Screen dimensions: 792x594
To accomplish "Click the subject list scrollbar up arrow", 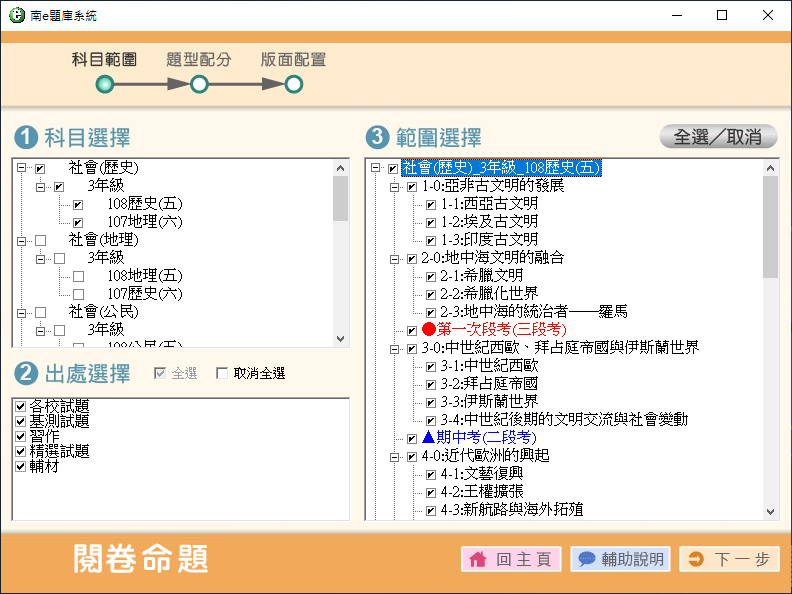I will (x=341, y=168).
